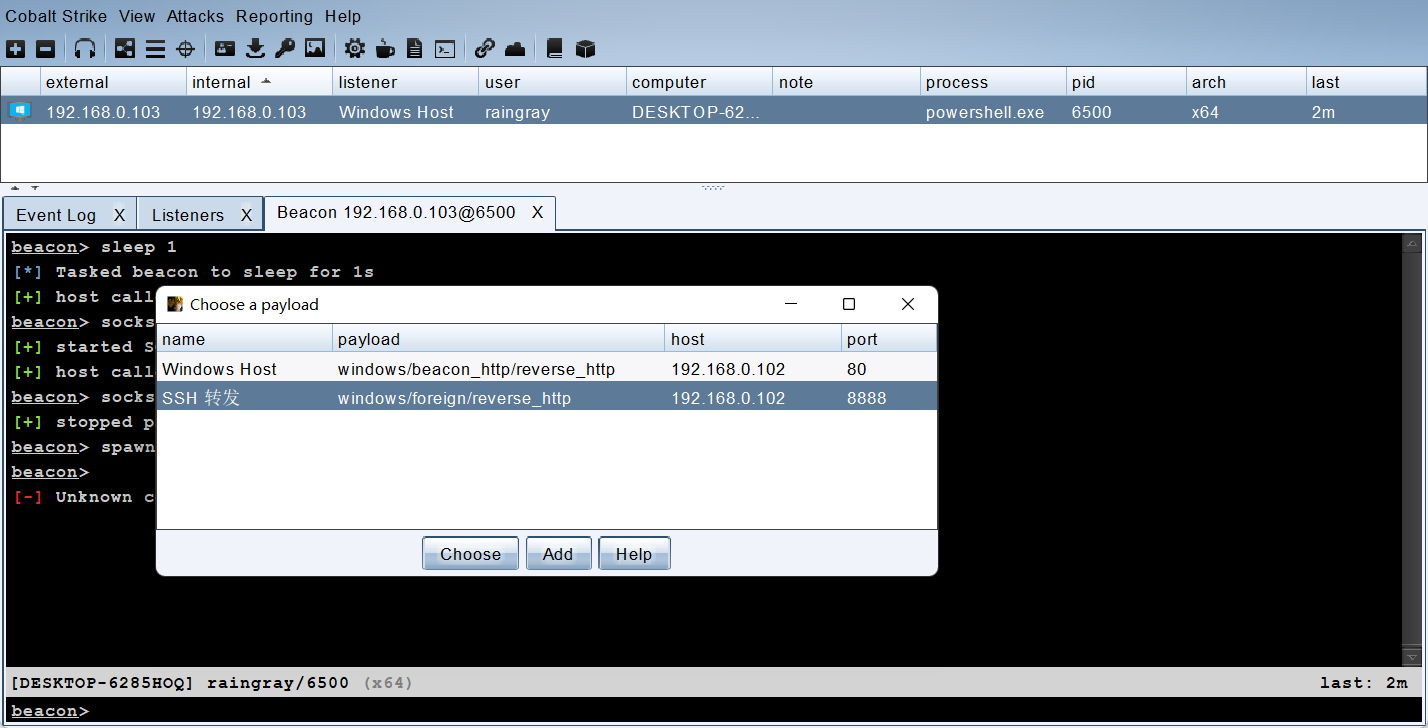This screenshot has height=728, width=1428.
Task: Click the beacon command input field
Action: pos(755,711)
